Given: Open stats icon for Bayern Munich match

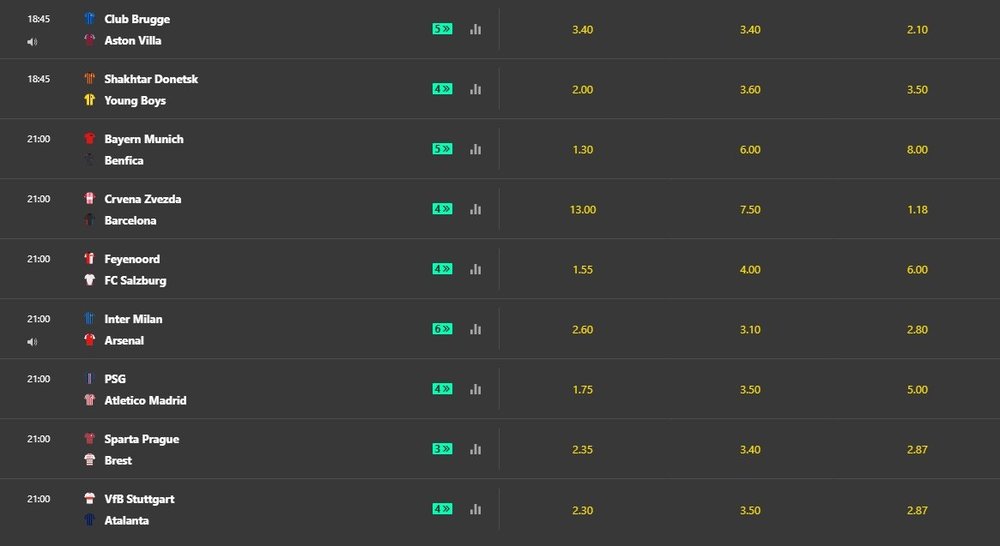Looking at the screenshot, I should (x=475, y=149).
